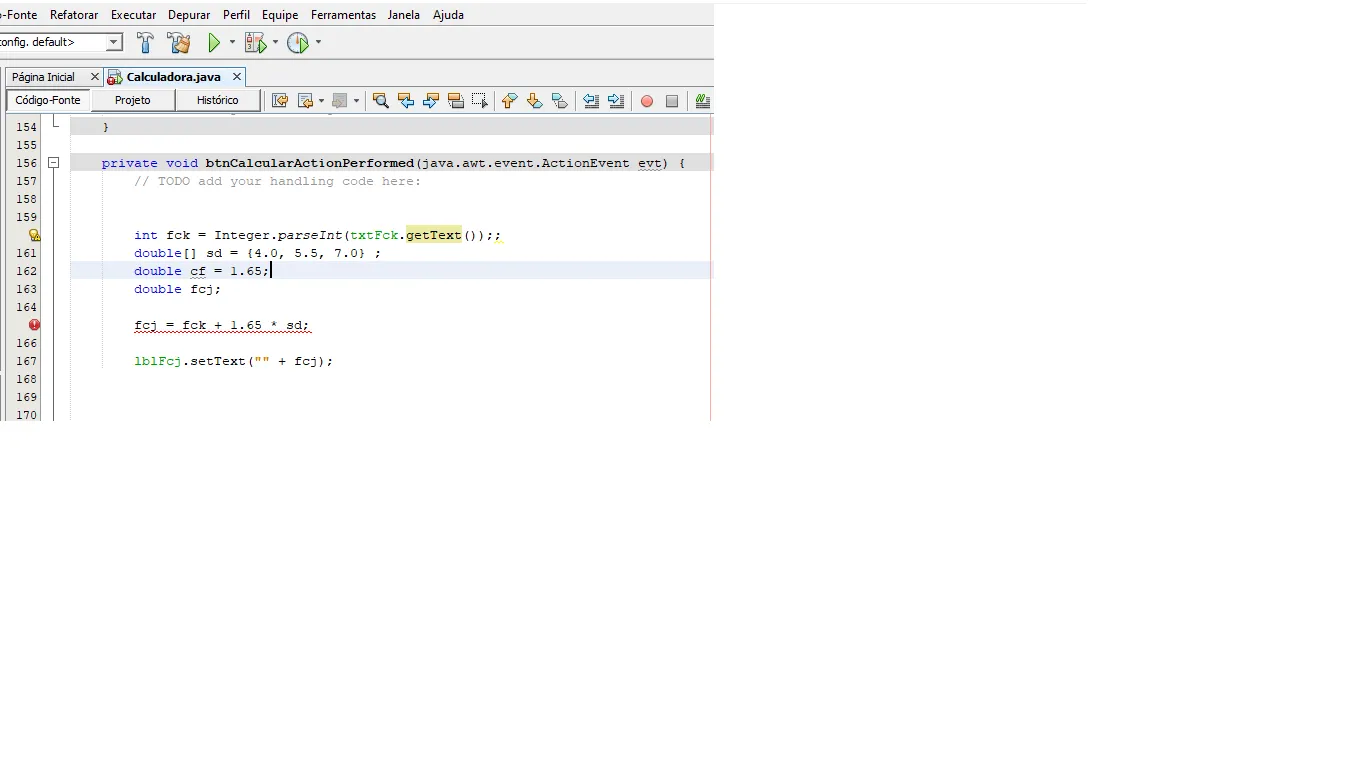Open the Run Project dropdown arrow

click(232, 43)
